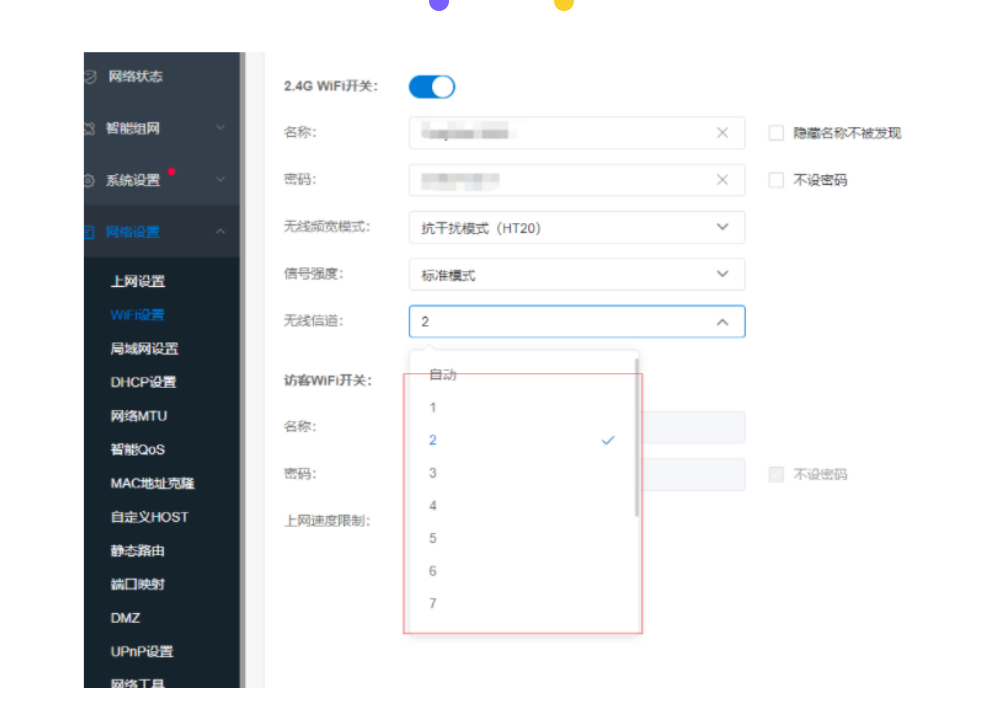Click the 网络状态 shield icon
Image resolution: width=1003 pixels, height=719 pixels.
(x=90, y=77)
